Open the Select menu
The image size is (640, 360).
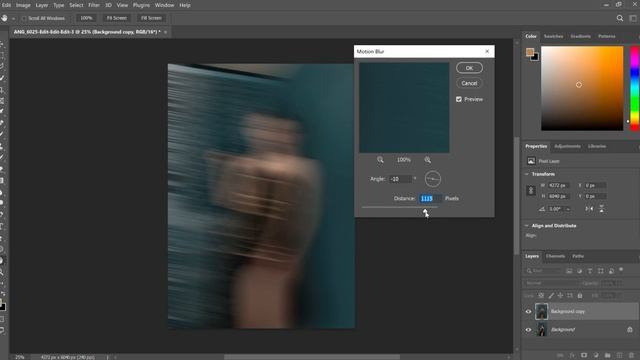pyautogui.click(x=76, y=5)
